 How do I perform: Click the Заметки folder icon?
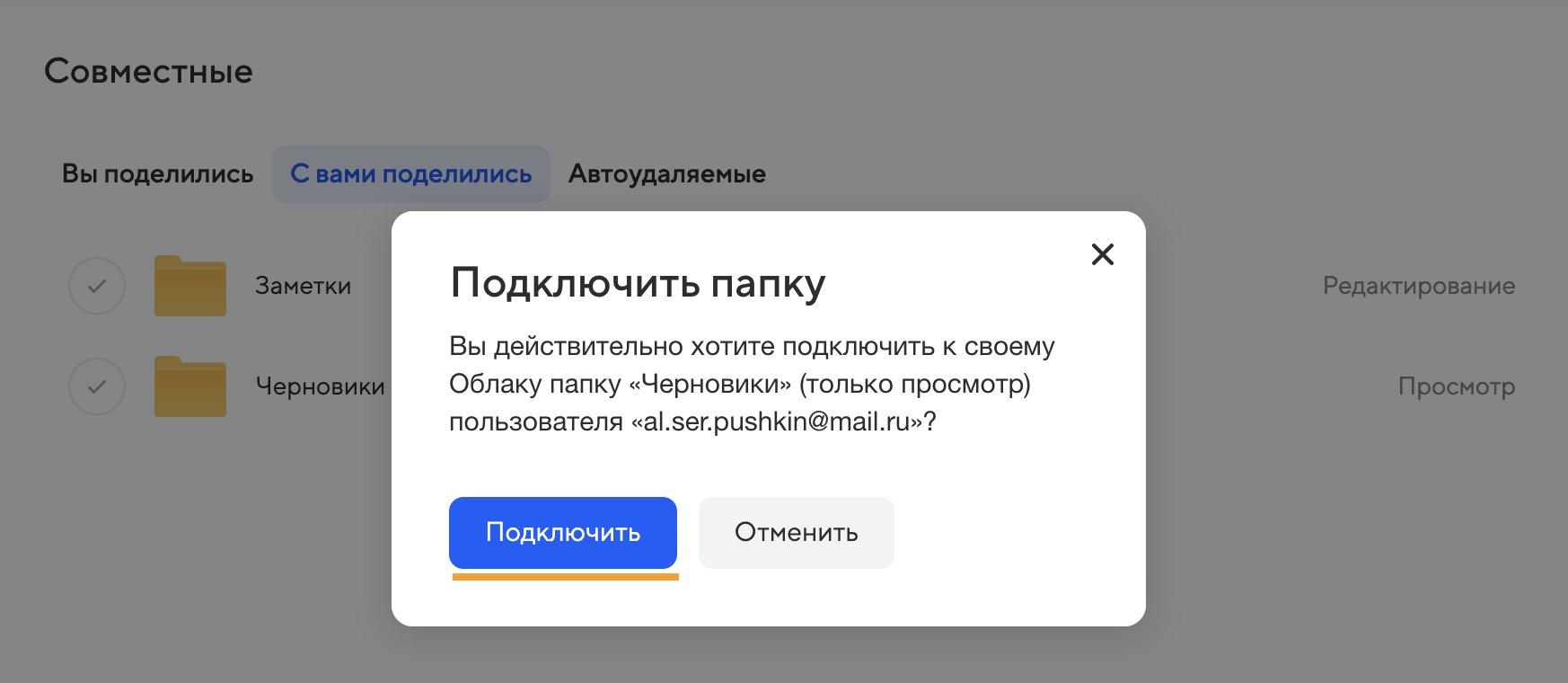click(x=189, y=286)
